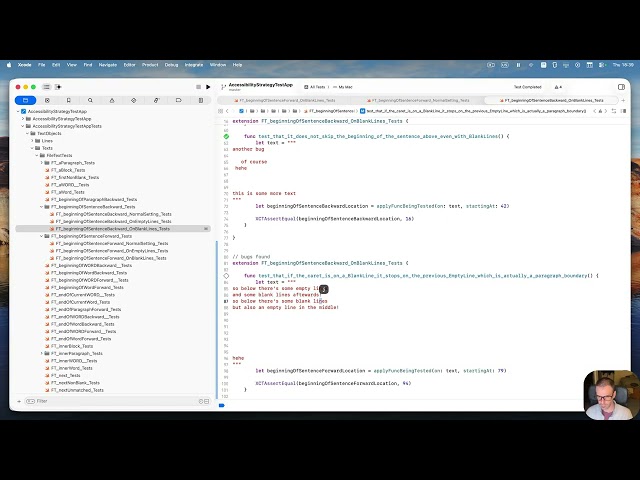Click the green passed test diamond
The width and height of the screenshot is (640, 480).
(x=227, y=135)
